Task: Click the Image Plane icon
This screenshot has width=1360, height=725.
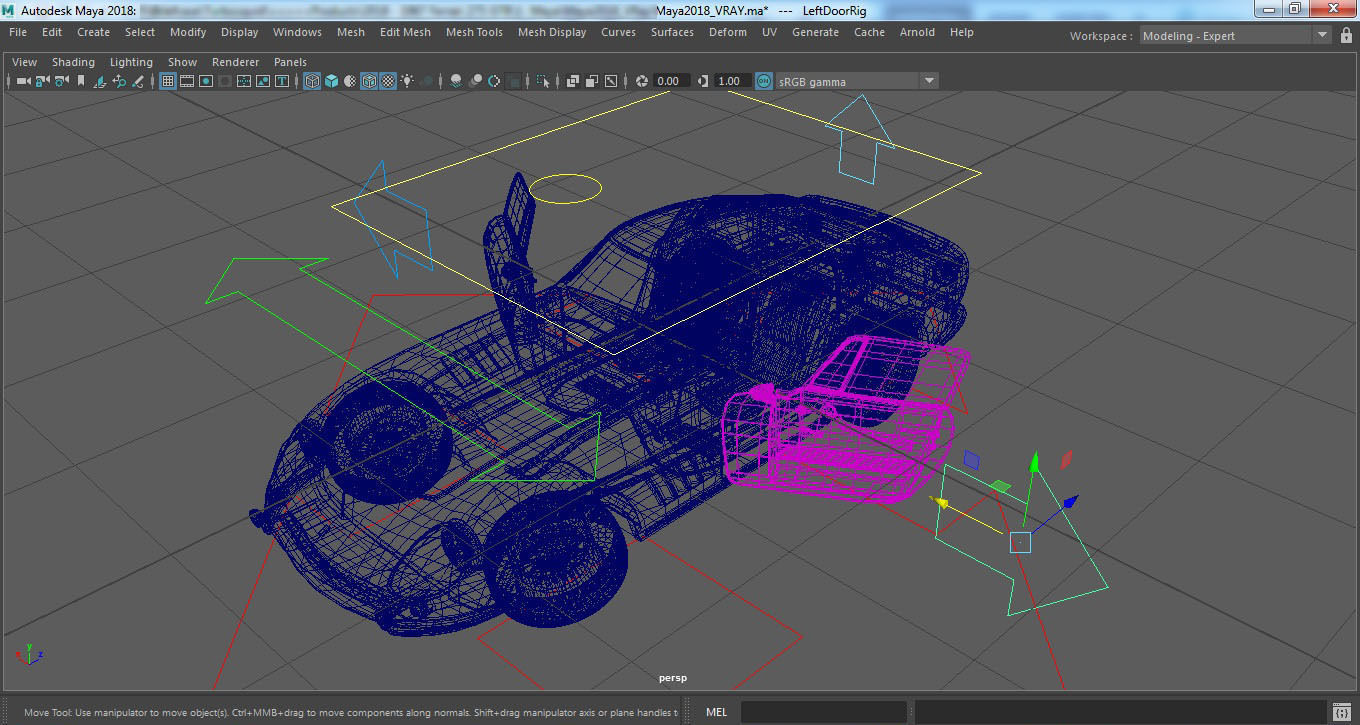Action: pos(101,81)
